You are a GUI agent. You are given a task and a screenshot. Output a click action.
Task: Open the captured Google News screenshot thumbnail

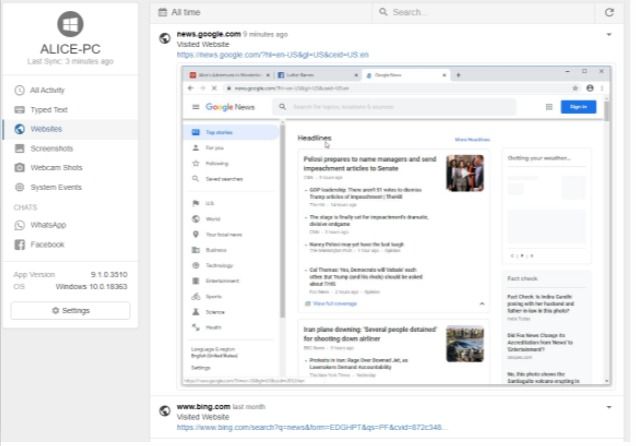point(396,226)
